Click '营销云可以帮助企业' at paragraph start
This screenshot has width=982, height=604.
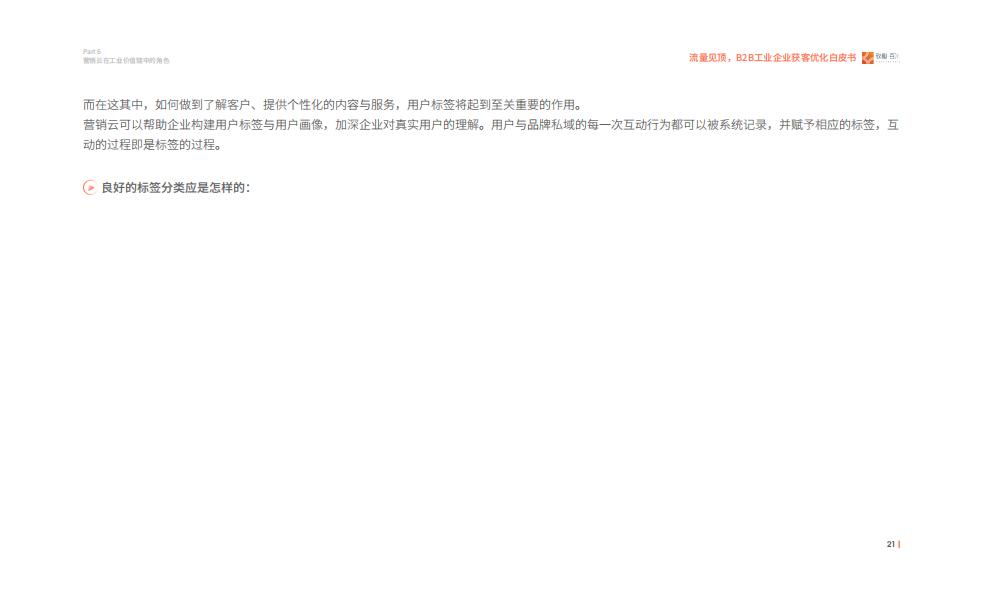(x=137, y=125)
